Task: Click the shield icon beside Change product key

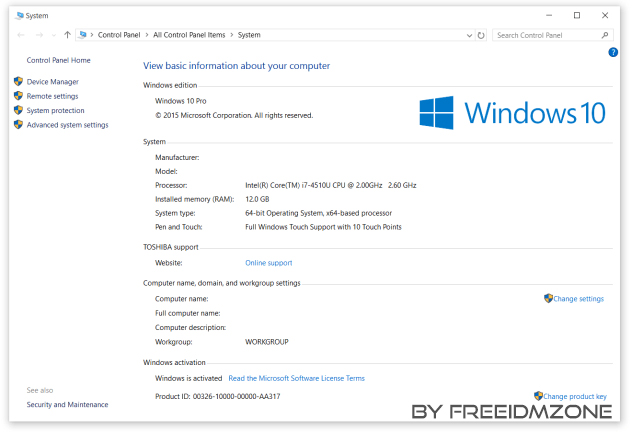Action: (538, 396)
